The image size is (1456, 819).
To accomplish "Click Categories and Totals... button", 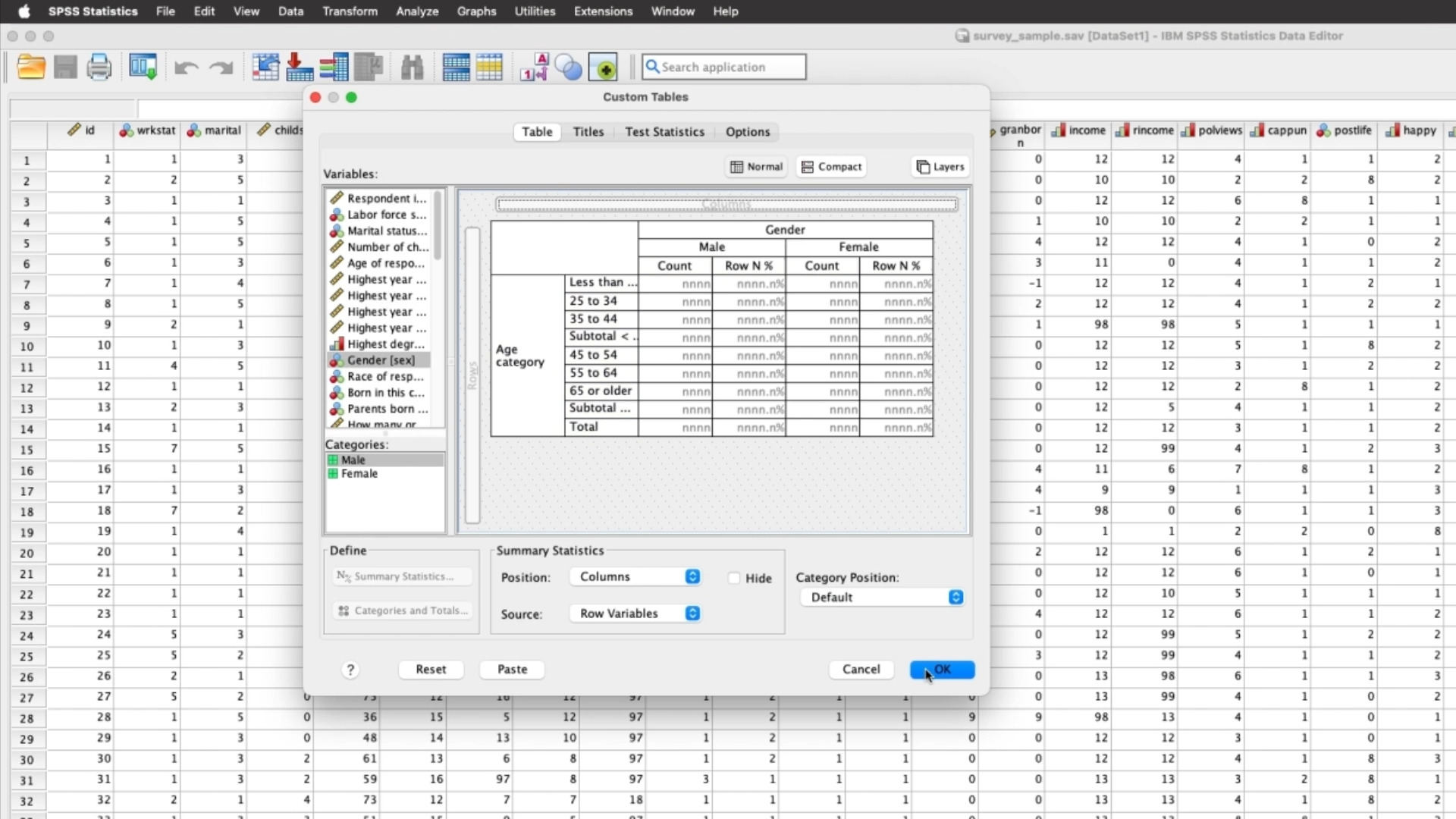I will [x=402, y=610].
